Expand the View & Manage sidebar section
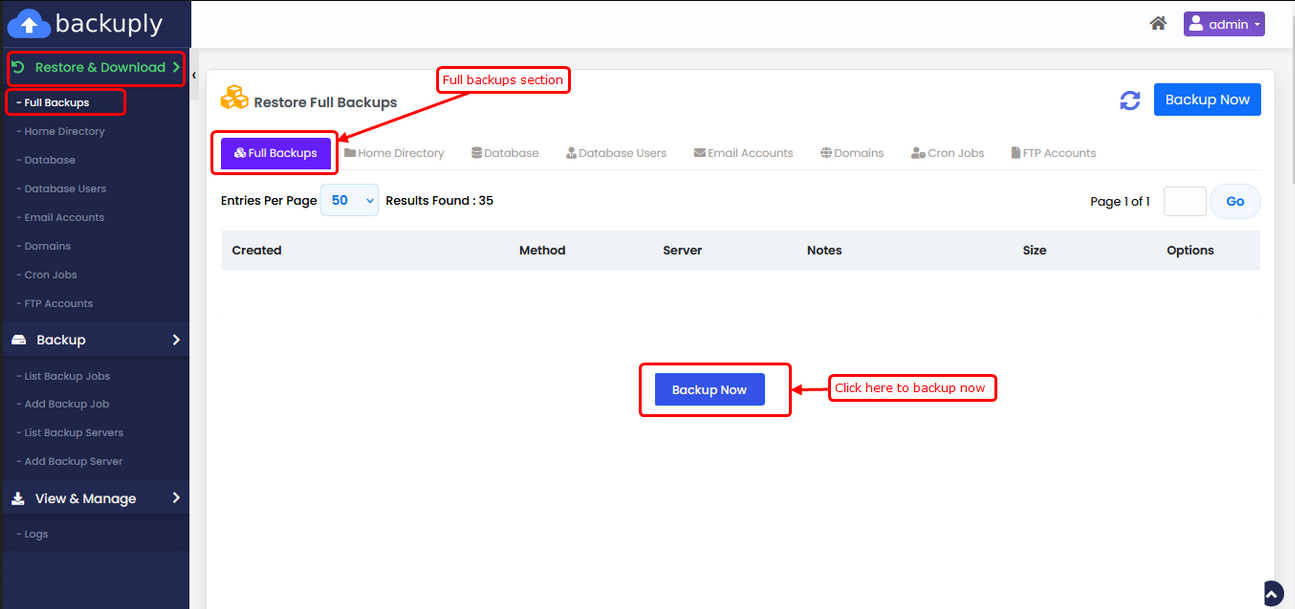The width and height of the screenshot is (1295, 609). click(x=95, y=498)
